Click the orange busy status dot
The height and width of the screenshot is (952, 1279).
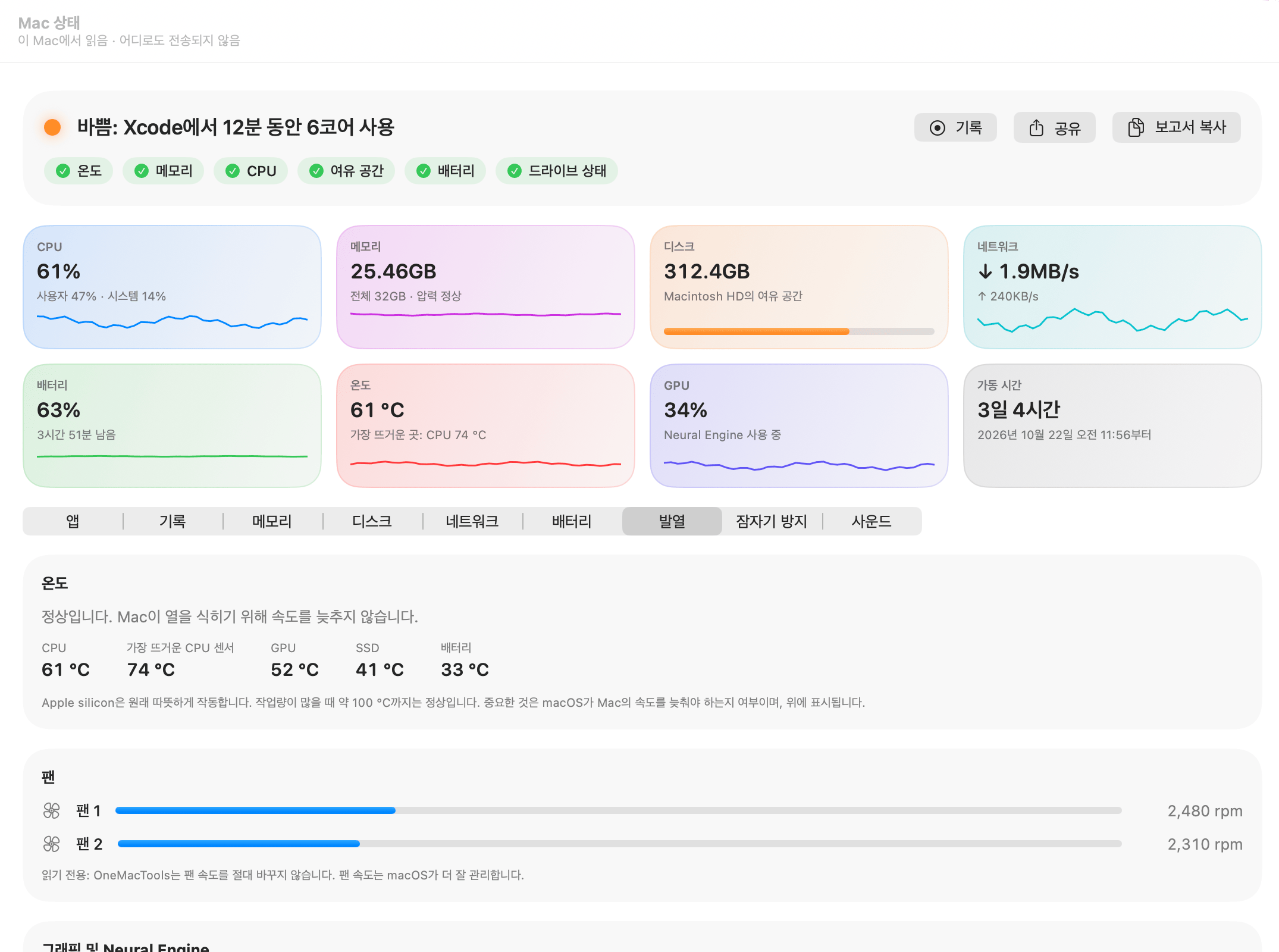point(52,127)
